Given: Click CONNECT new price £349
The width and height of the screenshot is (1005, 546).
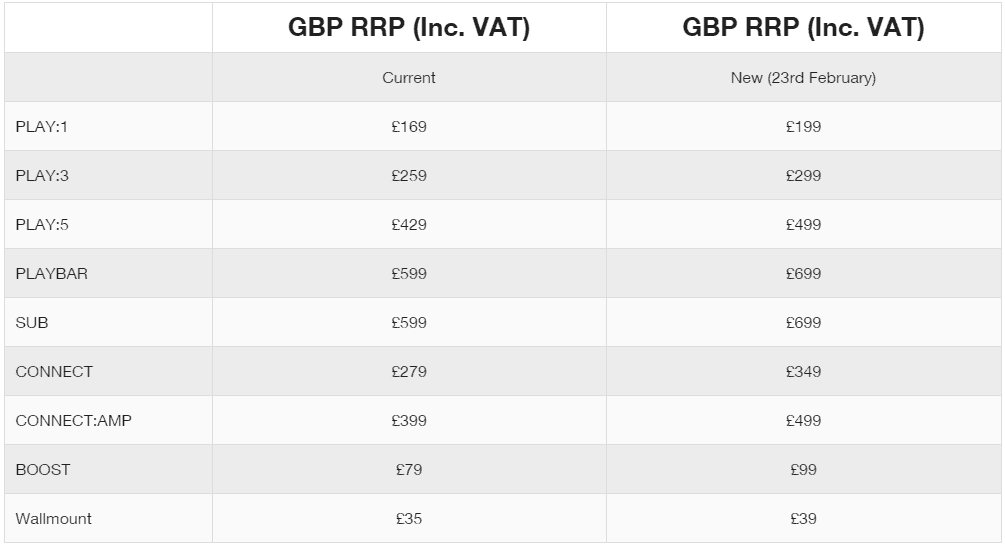Looking at the screenshot, I should coord(803,372).
